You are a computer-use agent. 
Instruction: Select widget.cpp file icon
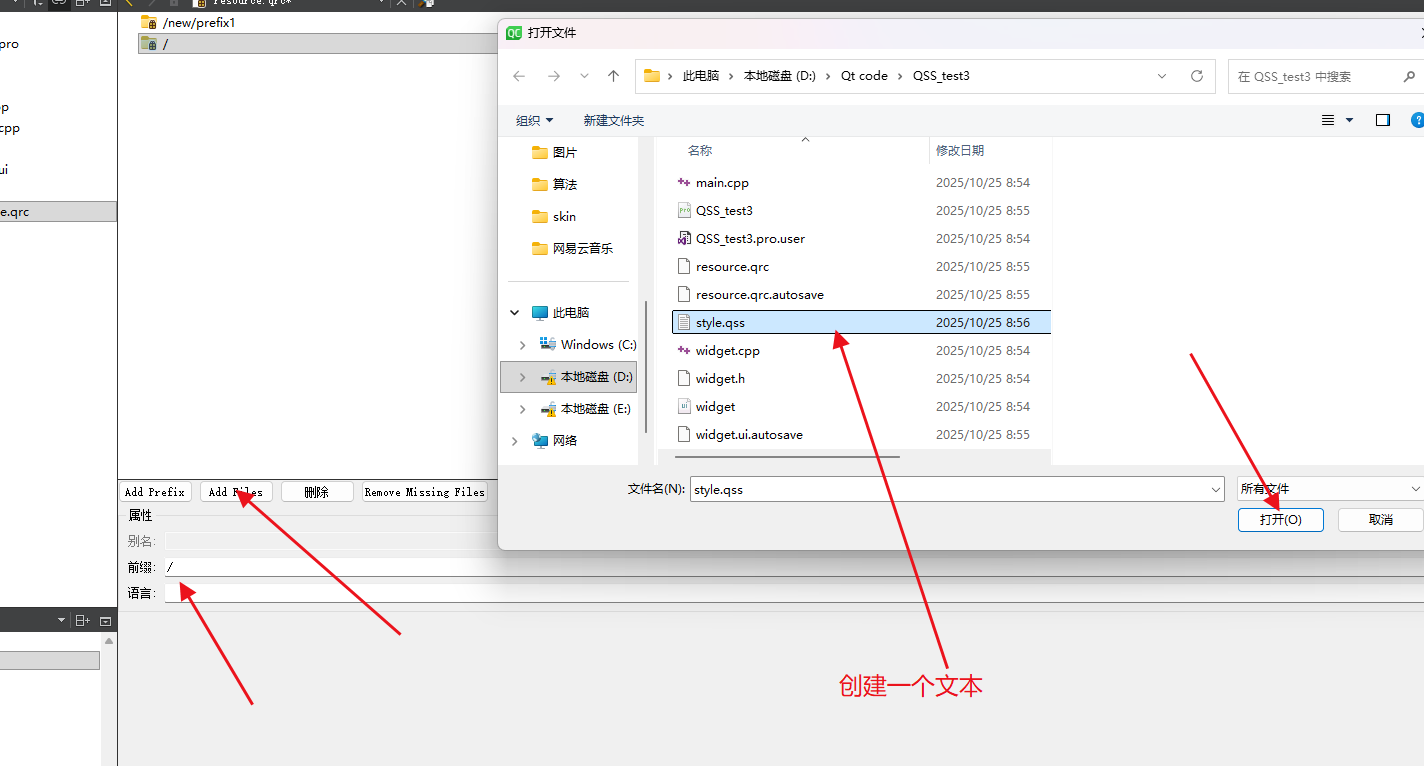684,351
